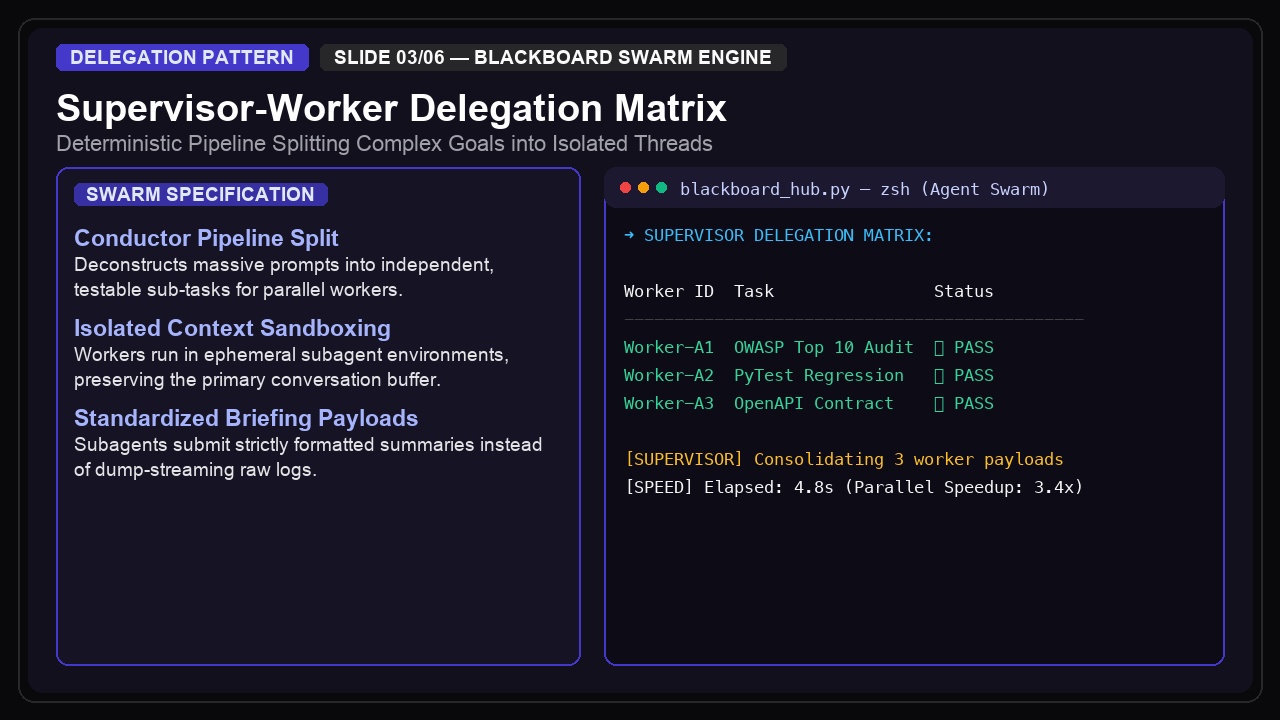Click the Status column header
1280x720 pixels.
tap(964, 292)
